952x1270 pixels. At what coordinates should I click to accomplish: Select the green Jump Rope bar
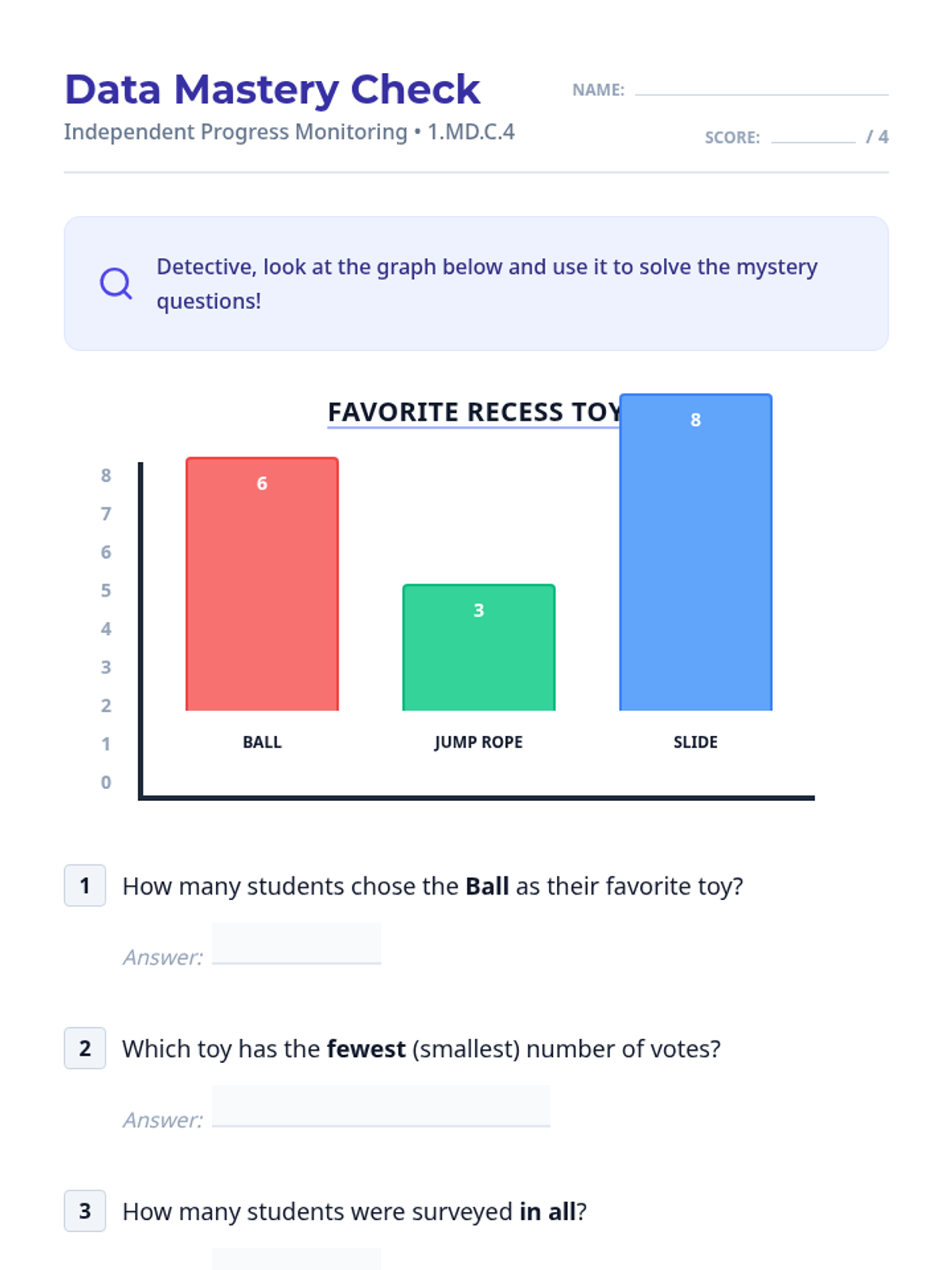tap(478, 659)
